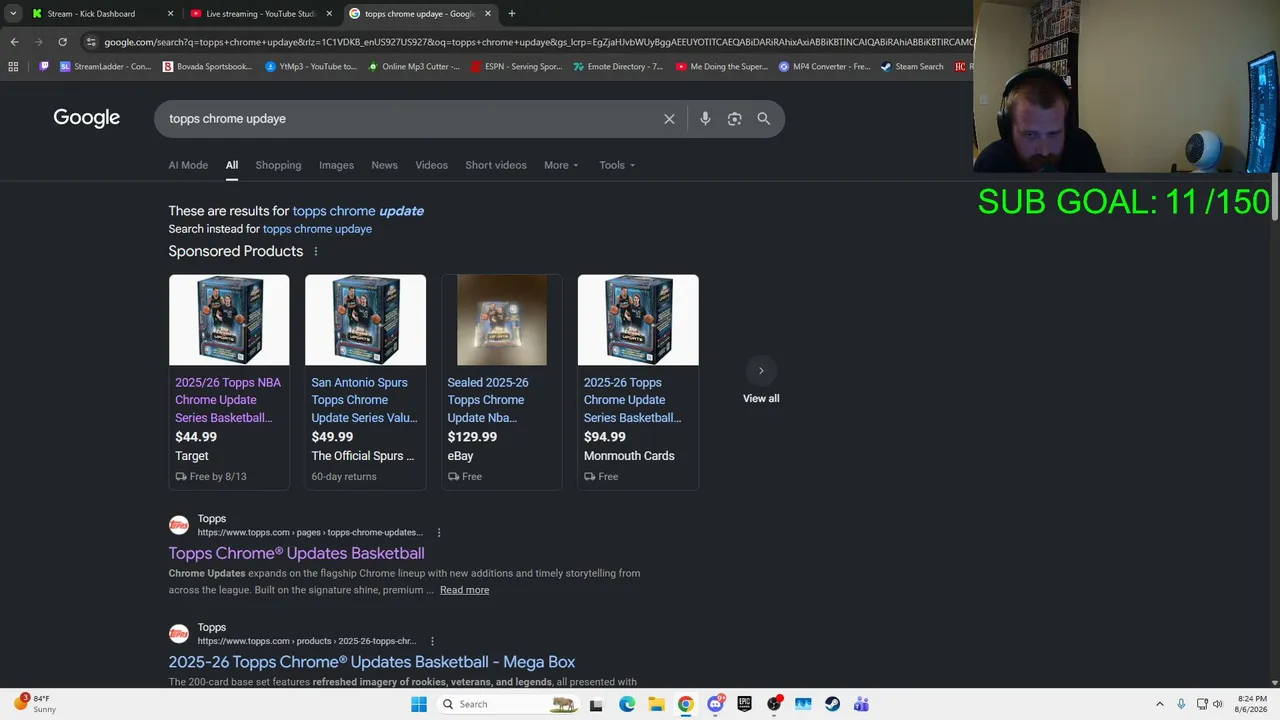The width and height of the screenshot is (1280, 720).
Task: Open Microsoft Teams from the taskbar
Action: [861, 704]
